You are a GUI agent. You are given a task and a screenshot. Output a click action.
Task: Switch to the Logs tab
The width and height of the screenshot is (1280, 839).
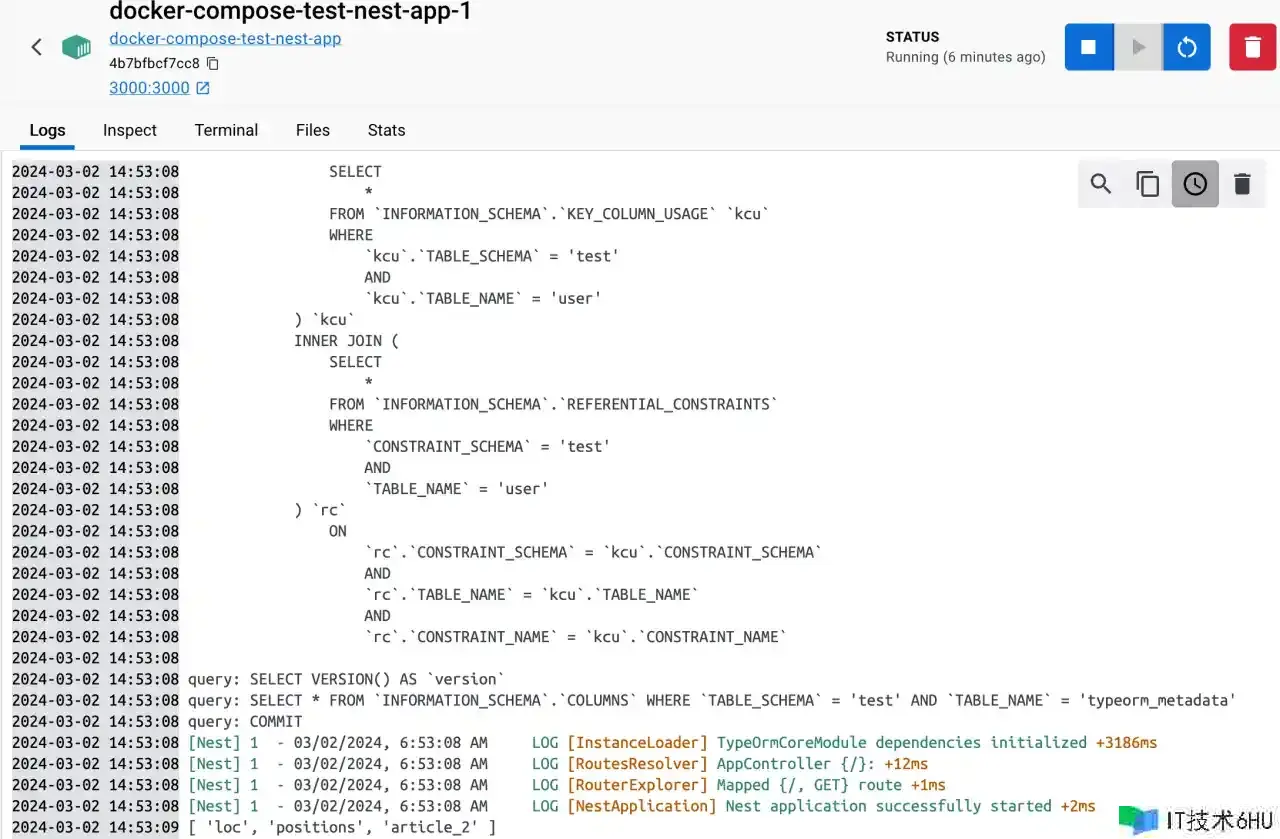(x=47, y=130)
